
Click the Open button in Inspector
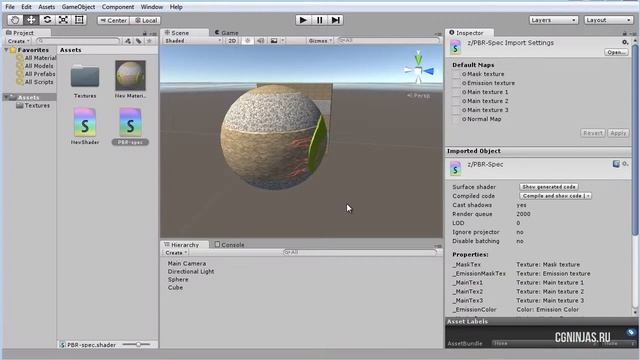coord(616,52)
